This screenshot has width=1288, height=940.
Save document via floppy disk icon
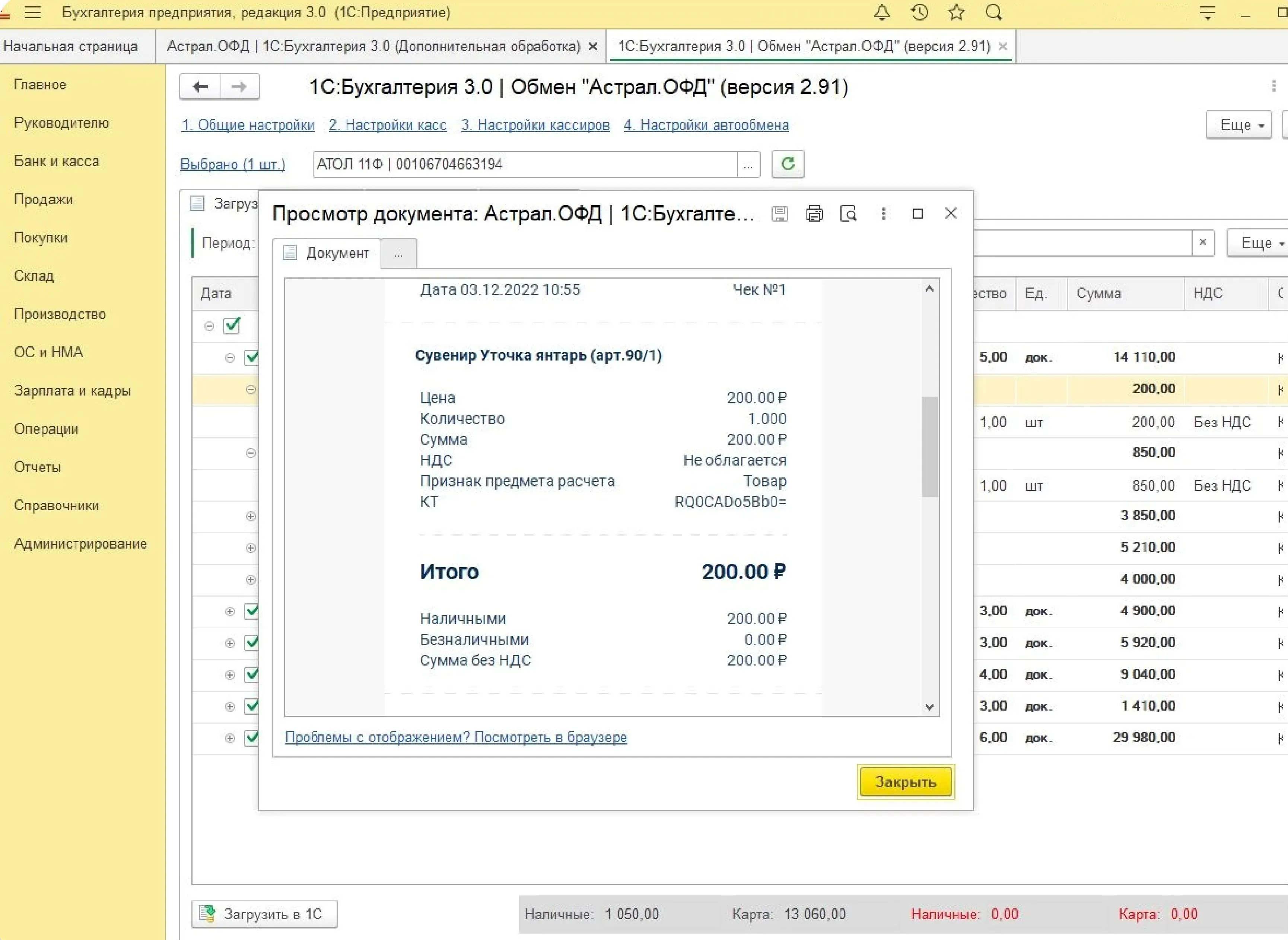(x=779, y=213)
